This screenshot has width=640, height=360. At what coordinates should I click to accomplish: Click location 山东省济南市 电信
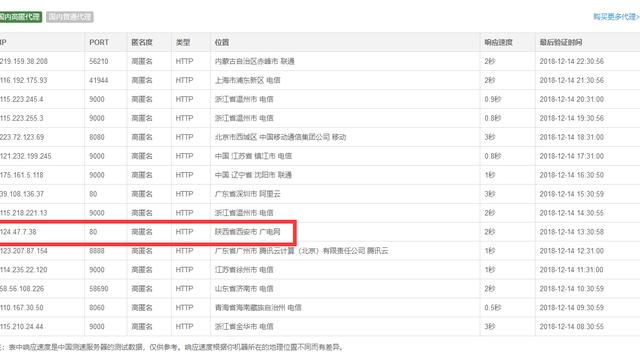[x=244, y=289]
